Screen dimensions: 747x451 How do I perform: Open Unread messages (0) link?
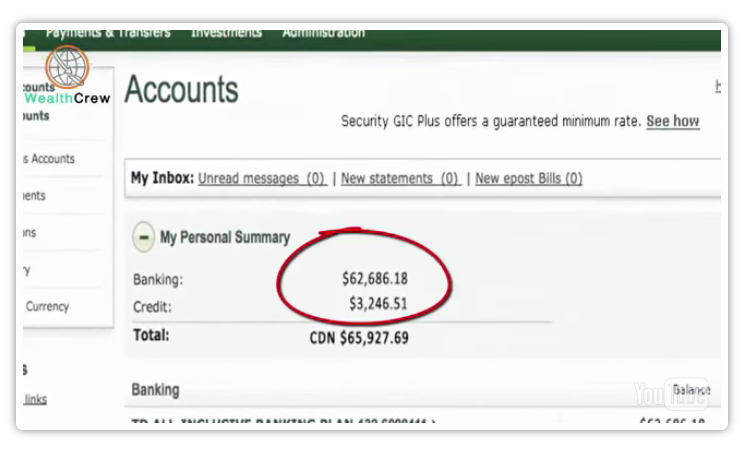click(262, 179)
